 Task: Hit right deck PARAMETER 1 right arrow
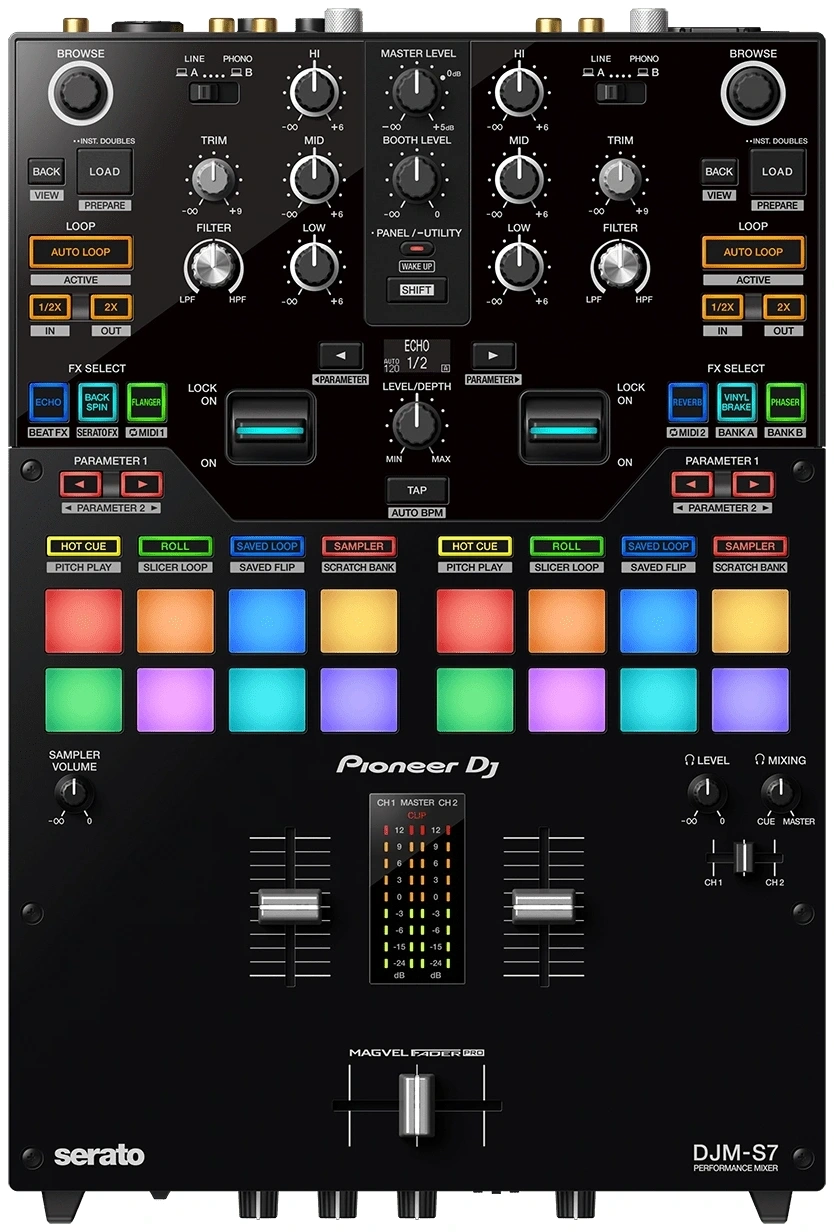point(752,485)
